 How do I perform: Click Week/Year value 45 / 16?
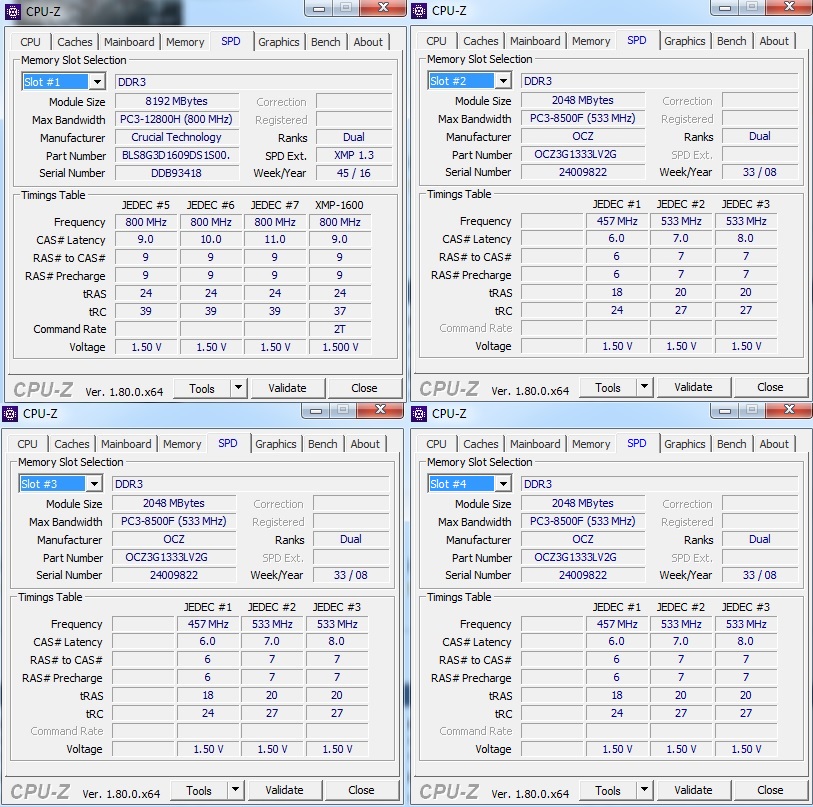(354, 173)
